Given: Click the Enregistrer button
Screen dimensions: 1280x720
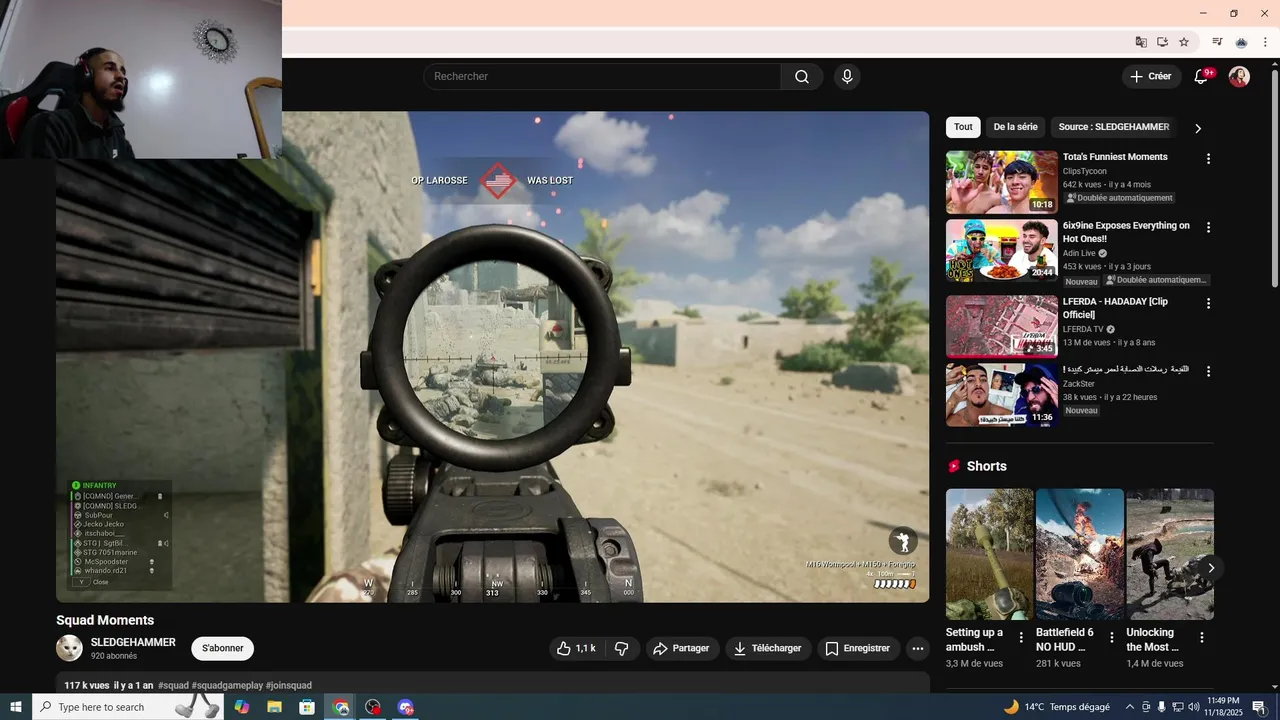Looking at the screenshot, I should 857,648.
